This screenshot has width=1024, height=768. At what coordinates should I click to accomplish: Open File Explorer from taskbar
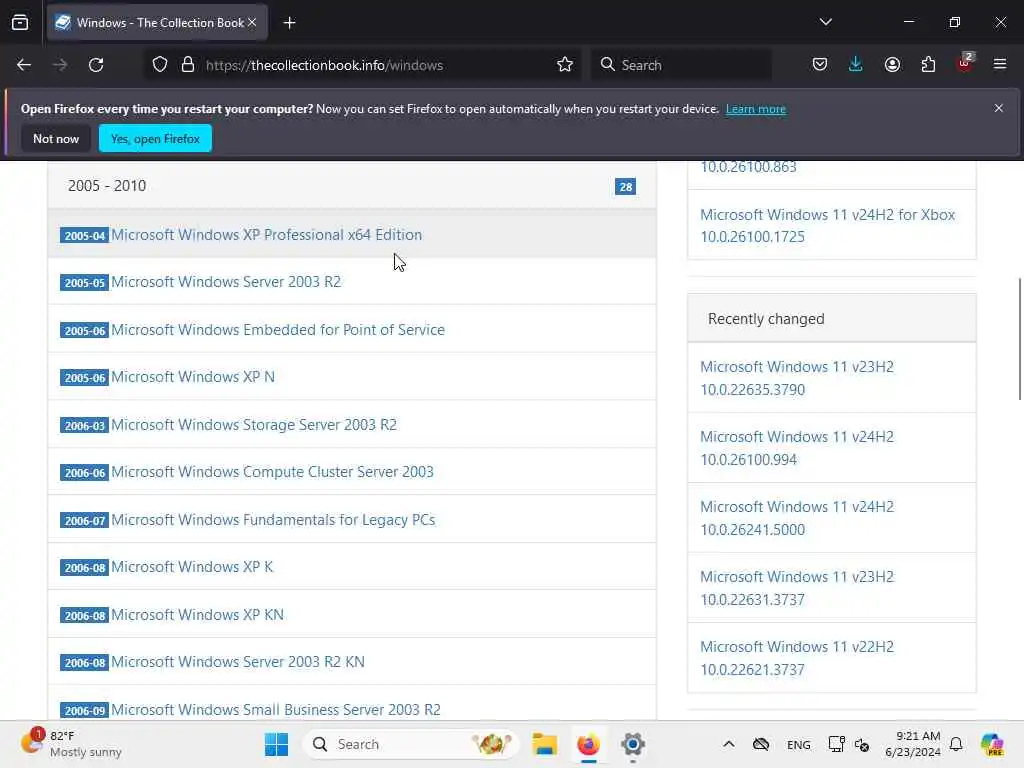click(544, 744)
